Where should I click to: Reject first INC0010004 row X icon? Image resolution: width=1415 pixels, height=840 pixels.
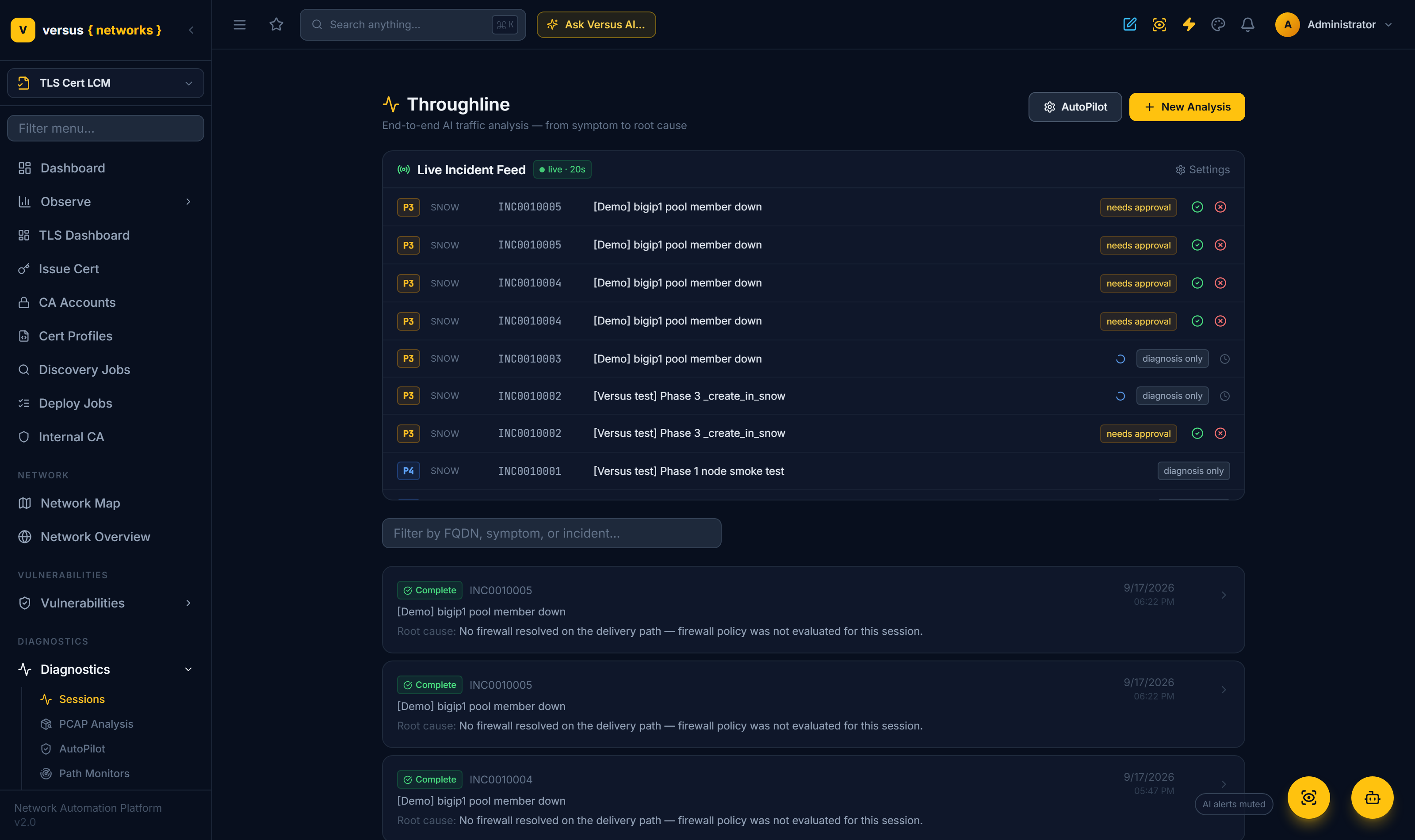(1220, 283)
